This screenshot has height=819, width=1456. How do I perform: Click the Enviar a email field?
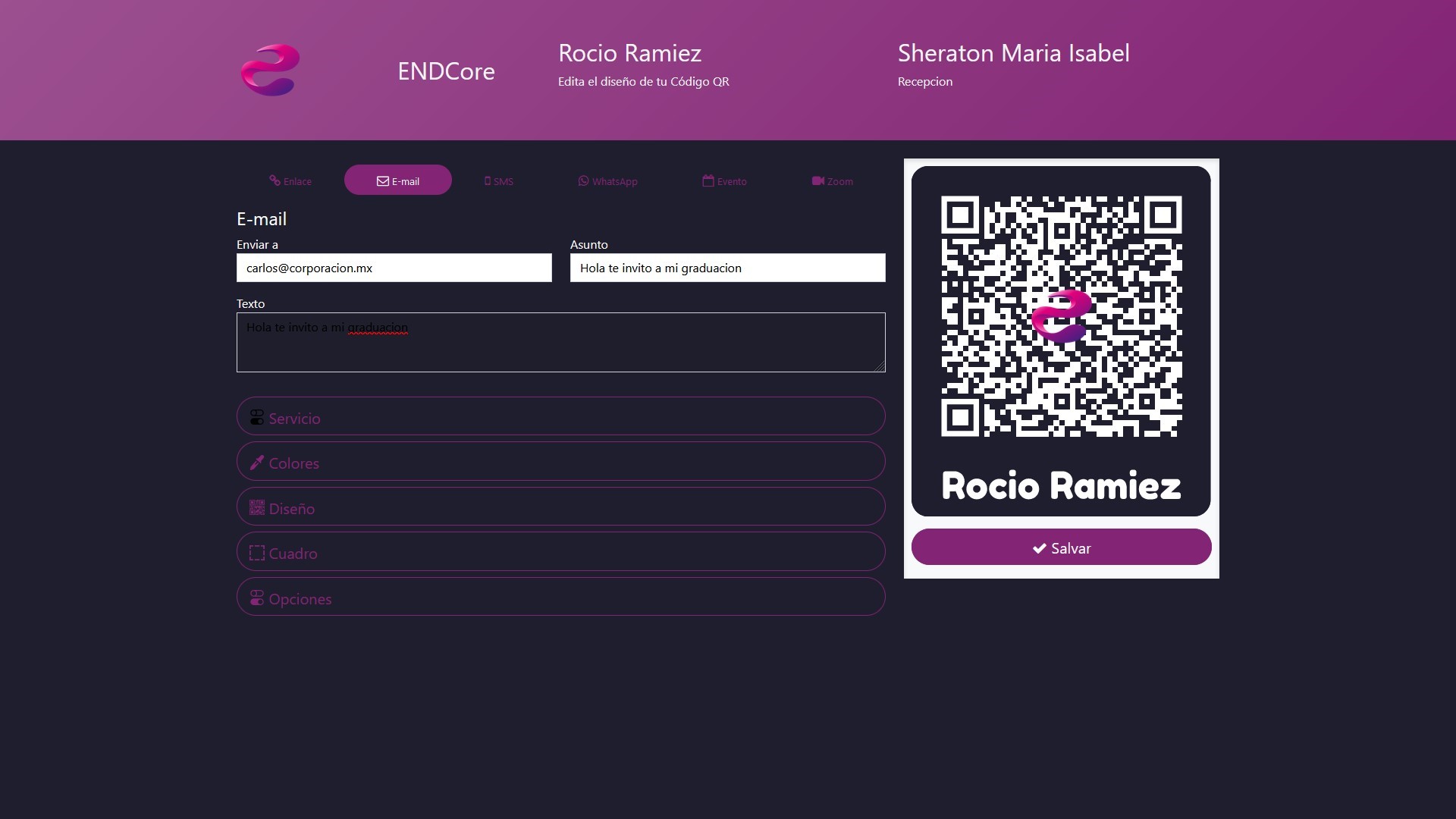click(x=394, y=268)
